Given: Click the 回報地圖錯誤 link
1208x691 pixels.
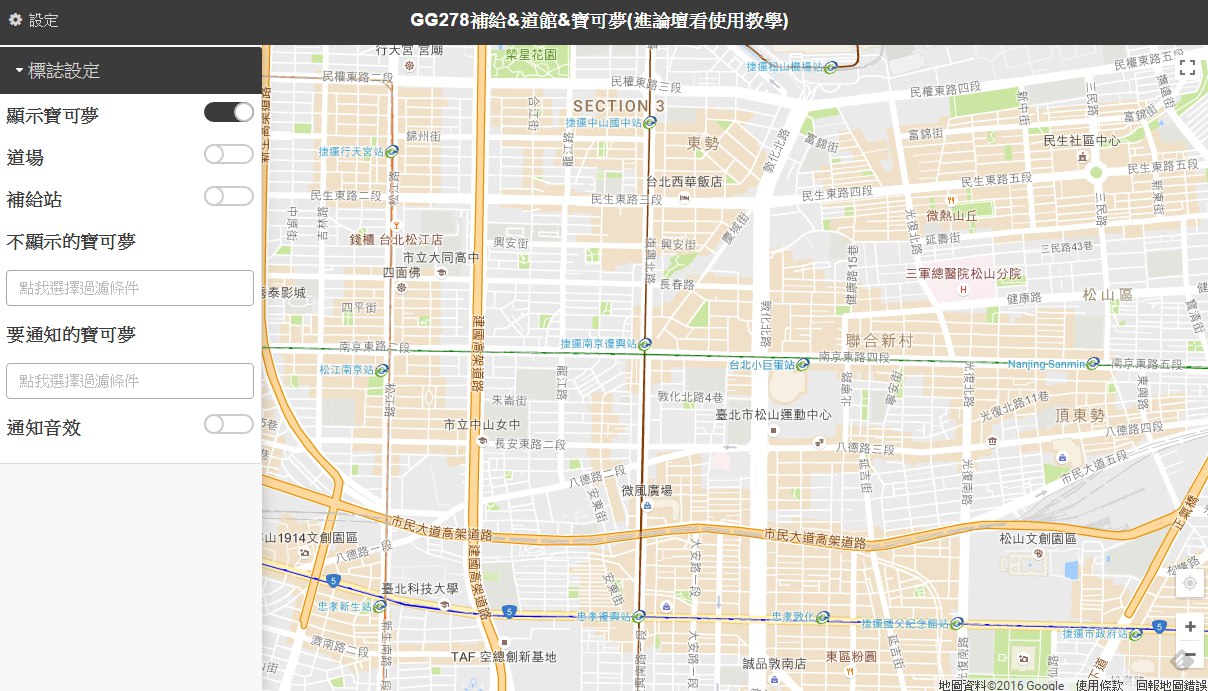Looking at the screenshot, I should [x=1171, y=685].
